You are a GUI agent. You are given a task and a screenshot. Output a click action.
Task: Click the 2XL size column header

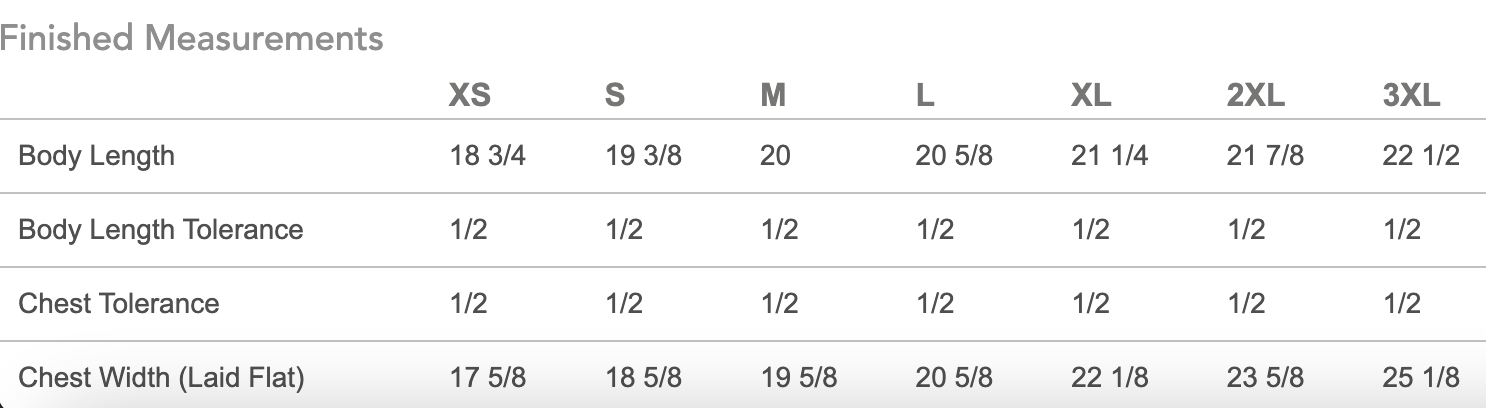pos(1256,96)
